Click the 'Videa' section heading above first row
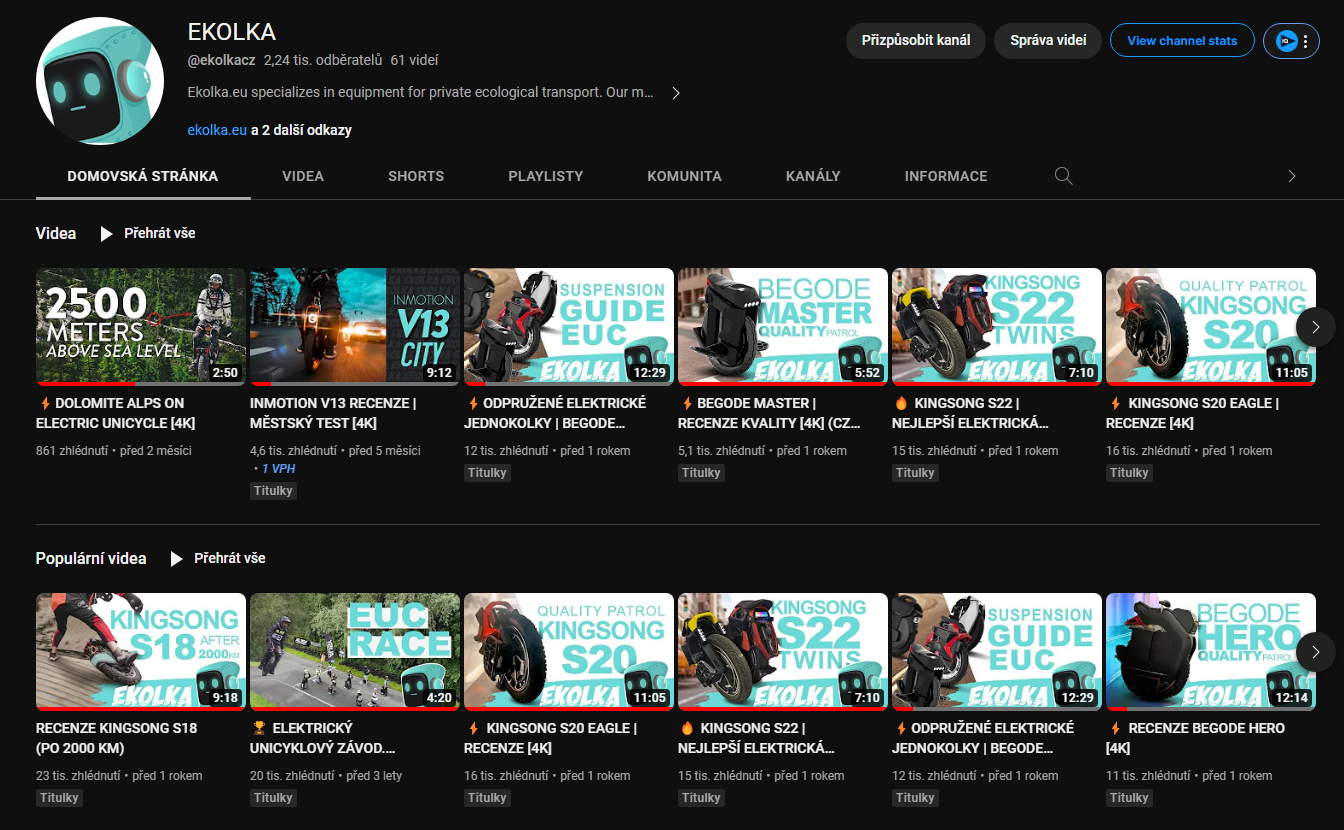1344x830 pixels. pyautogui.click(x=56, y=233)
